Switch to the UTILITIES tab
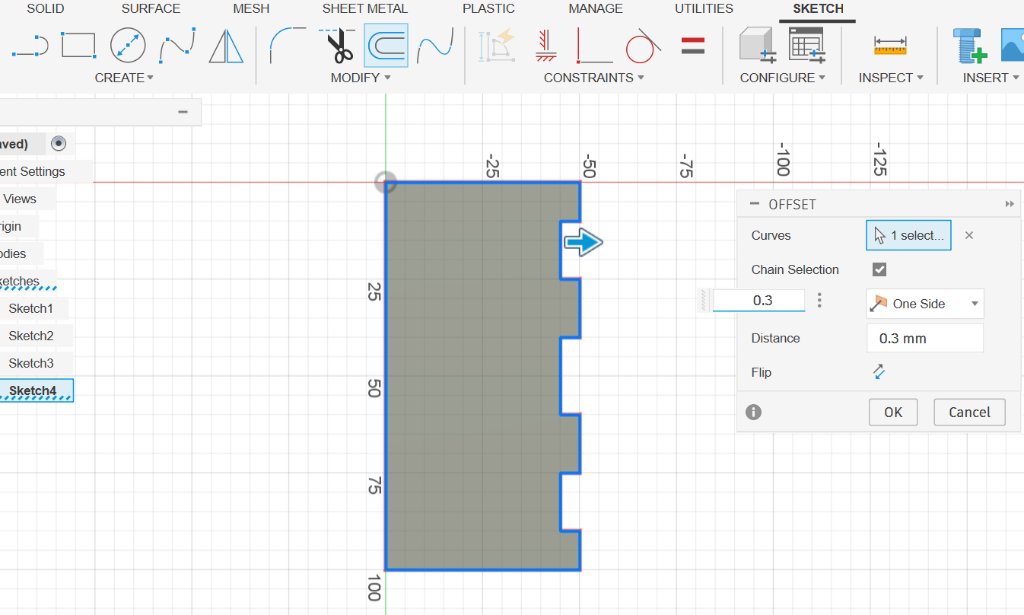 pyautogui.click(x=704, y=8)
